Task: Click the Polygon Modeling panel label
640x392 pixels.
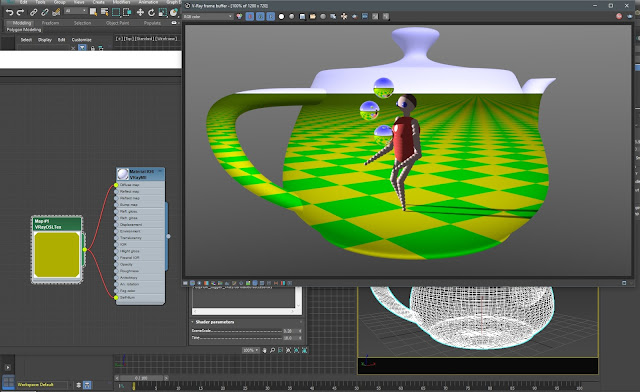Action: 24,30
